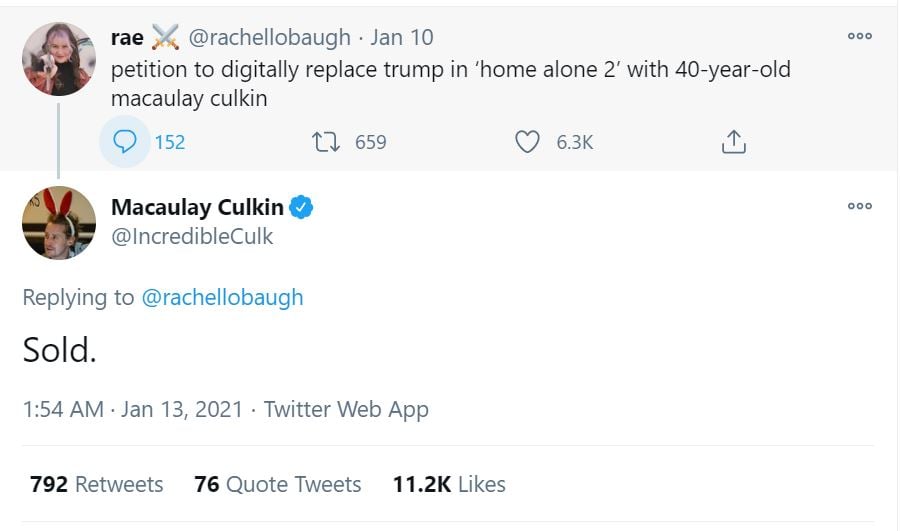Click Macaulay Culkin's verified badge

(302, 208)
